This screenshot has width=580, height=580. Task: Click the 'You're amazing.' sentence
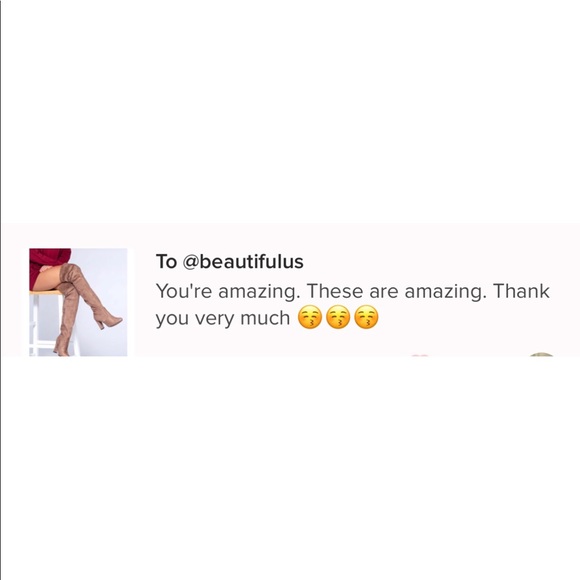228,291
